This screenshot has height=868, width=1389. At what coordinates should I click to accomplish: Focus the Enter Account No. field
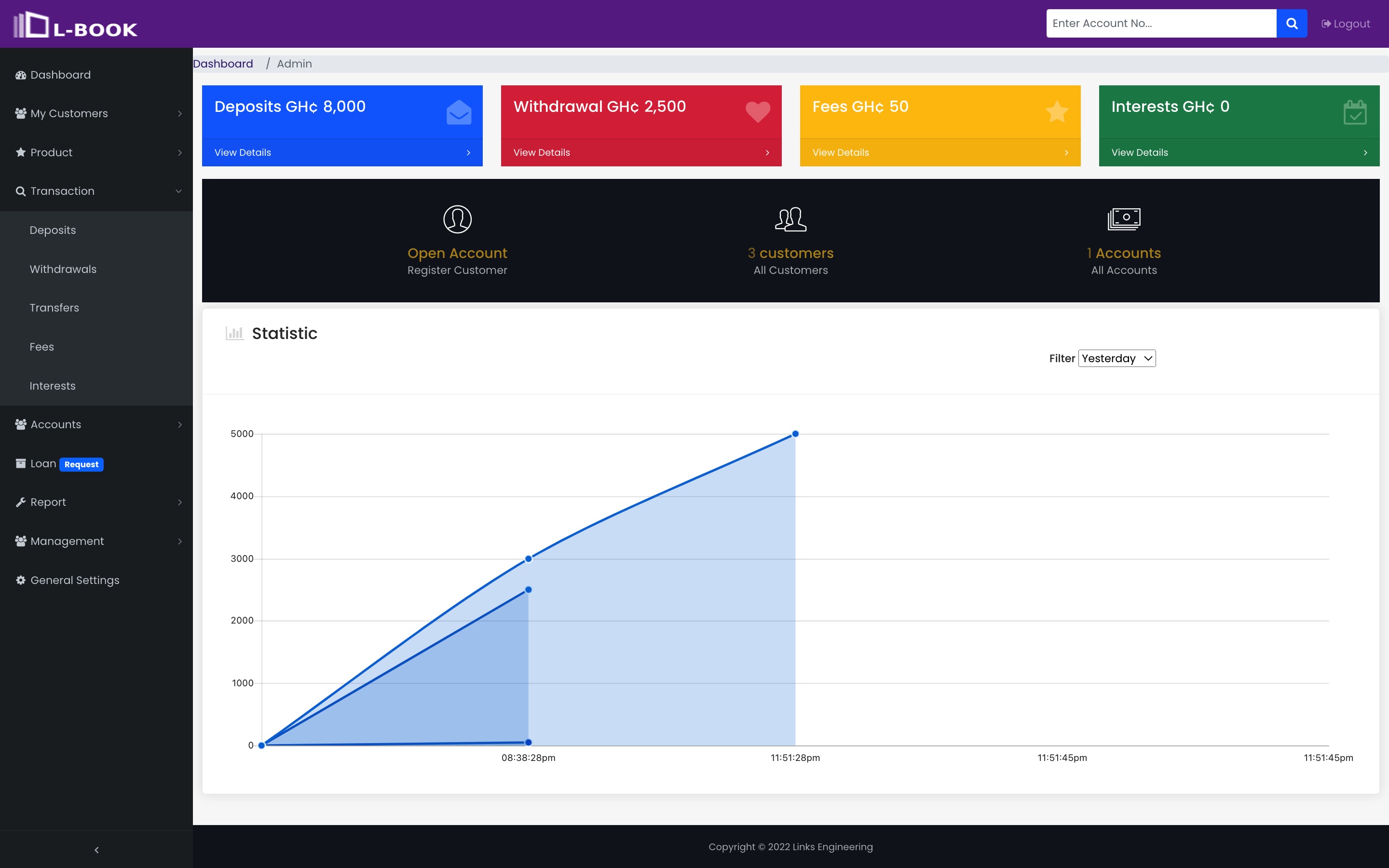(1160, 24)
